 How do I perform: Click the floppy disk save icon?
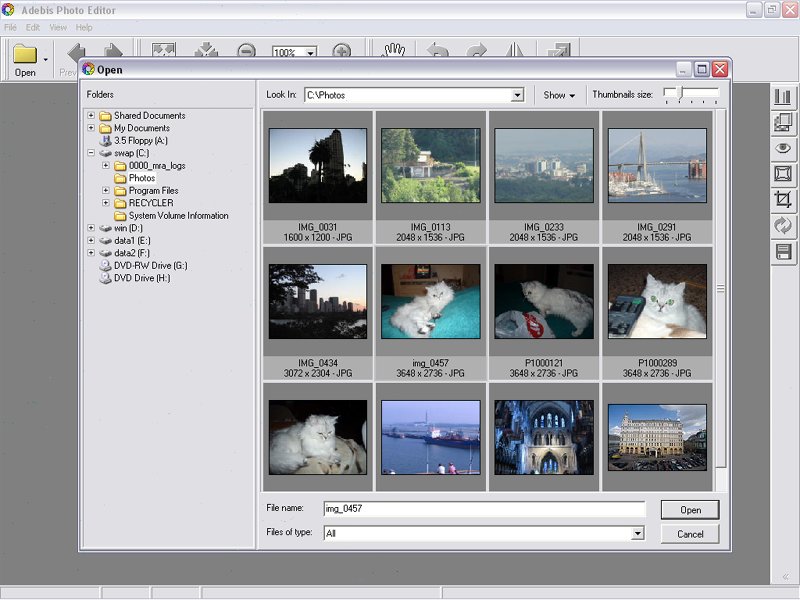coord(783,252)
